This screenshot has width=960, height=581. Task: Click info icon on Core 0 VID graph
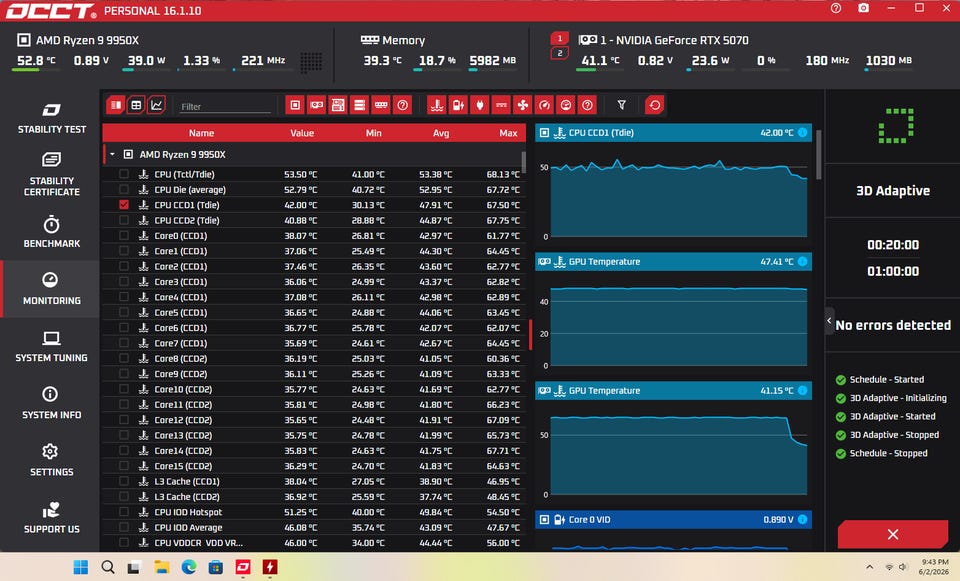tap(802, 520)
